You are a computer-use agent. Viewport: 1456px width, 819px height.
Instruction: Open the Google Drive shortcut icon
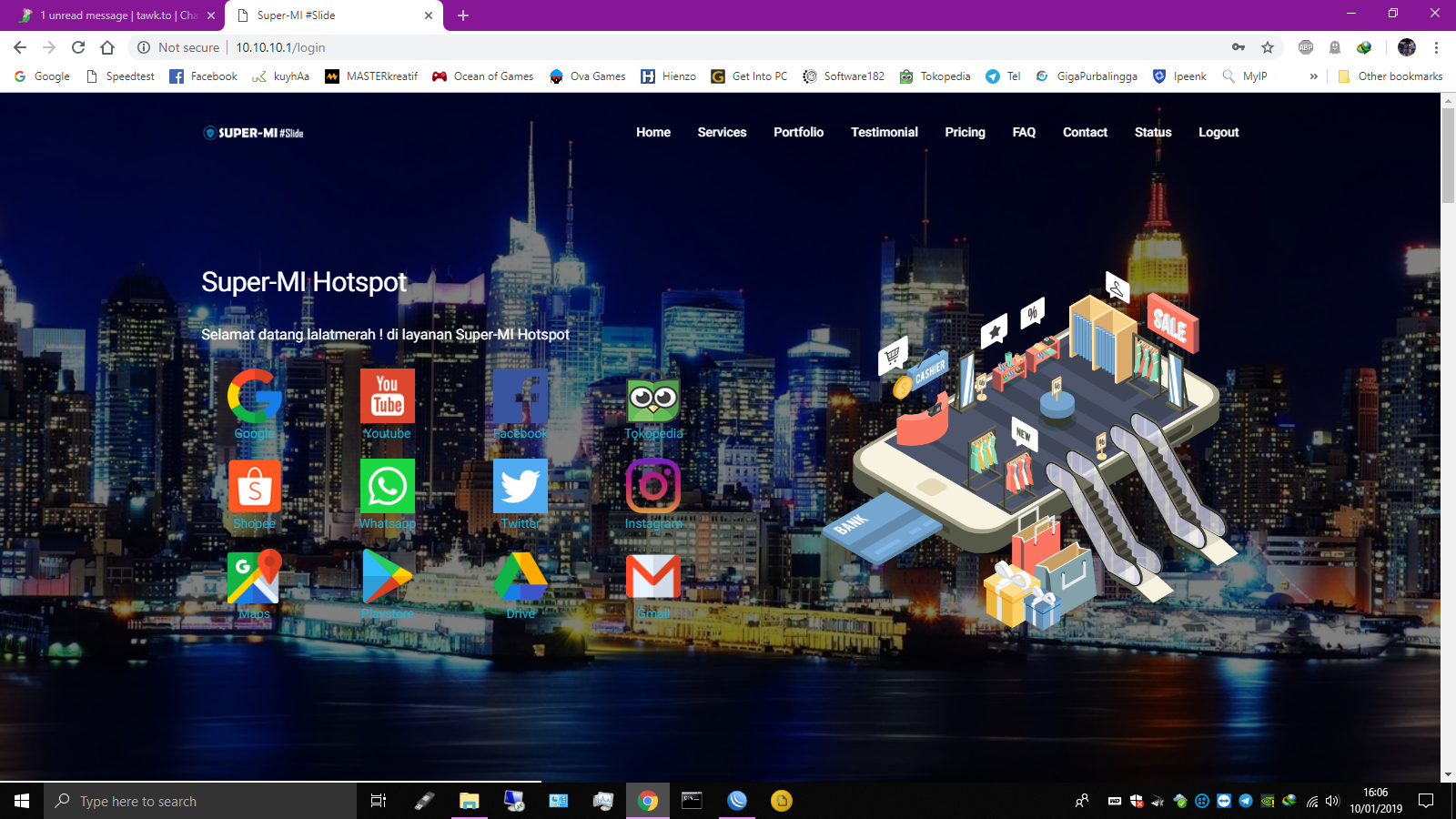tap(521, 576)
